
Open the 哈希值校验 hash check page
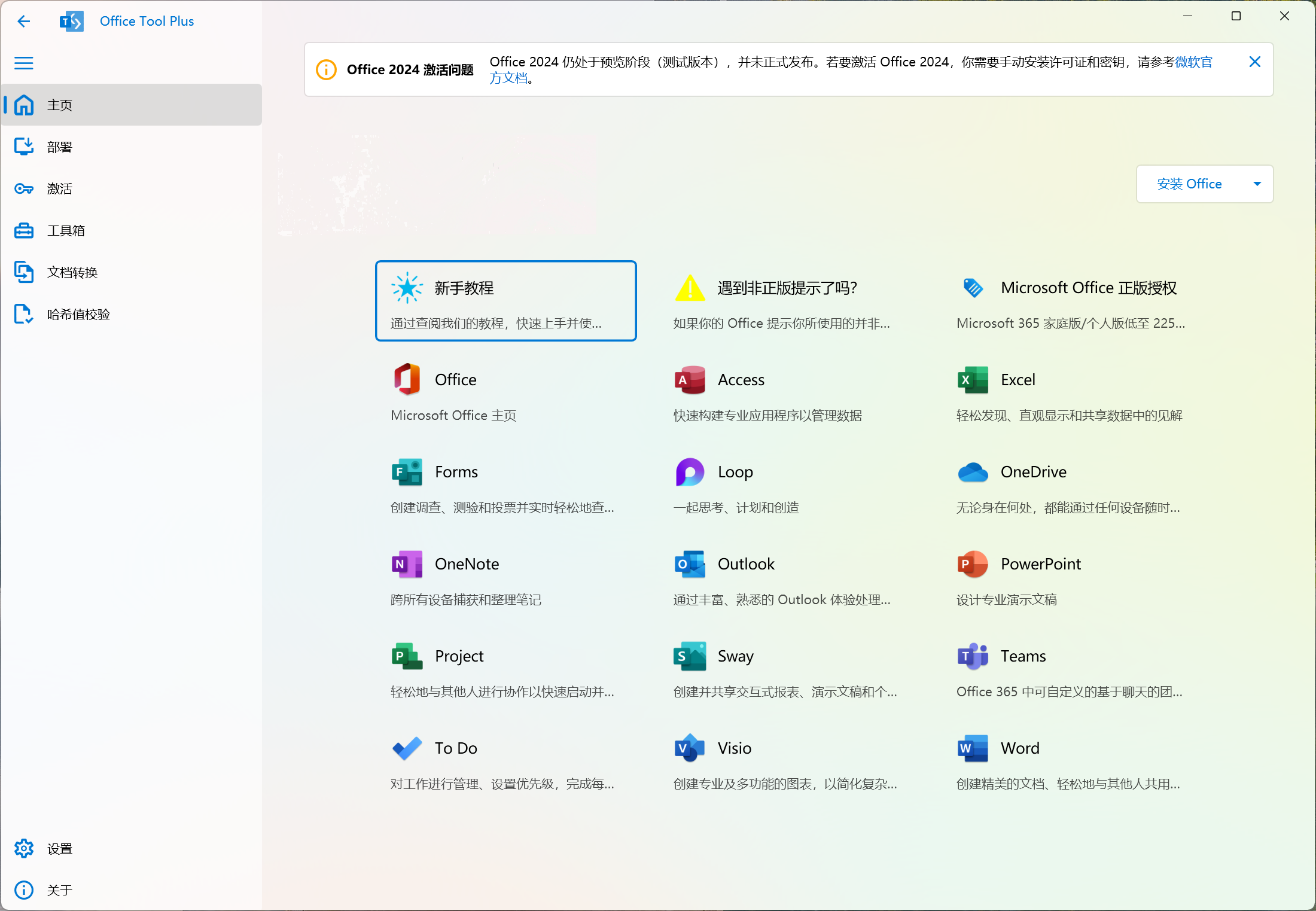click(x=132, y=314)
